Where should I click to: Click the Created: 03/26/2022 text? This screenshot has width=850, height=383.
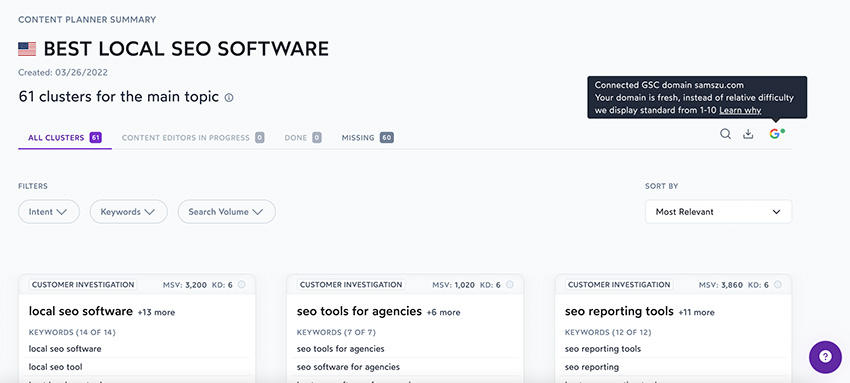click(63, 73)
